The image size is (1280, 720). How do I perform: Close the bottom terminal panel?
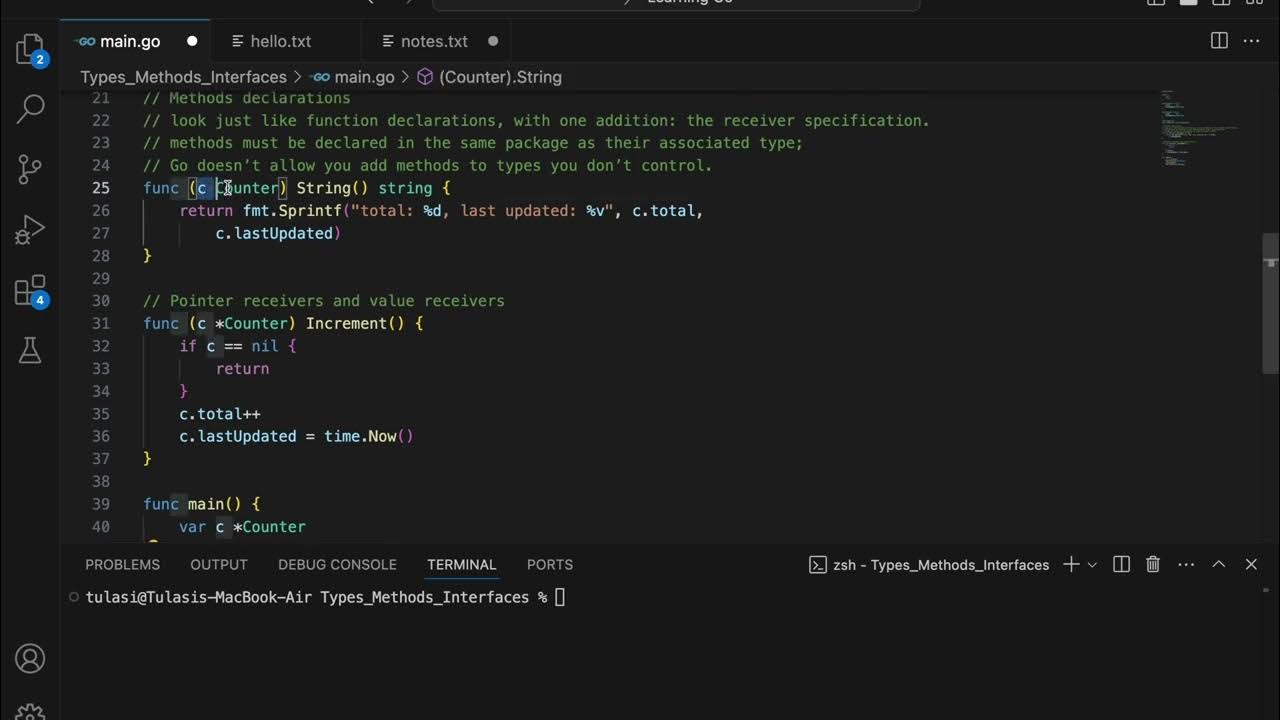coord(1251,565)
